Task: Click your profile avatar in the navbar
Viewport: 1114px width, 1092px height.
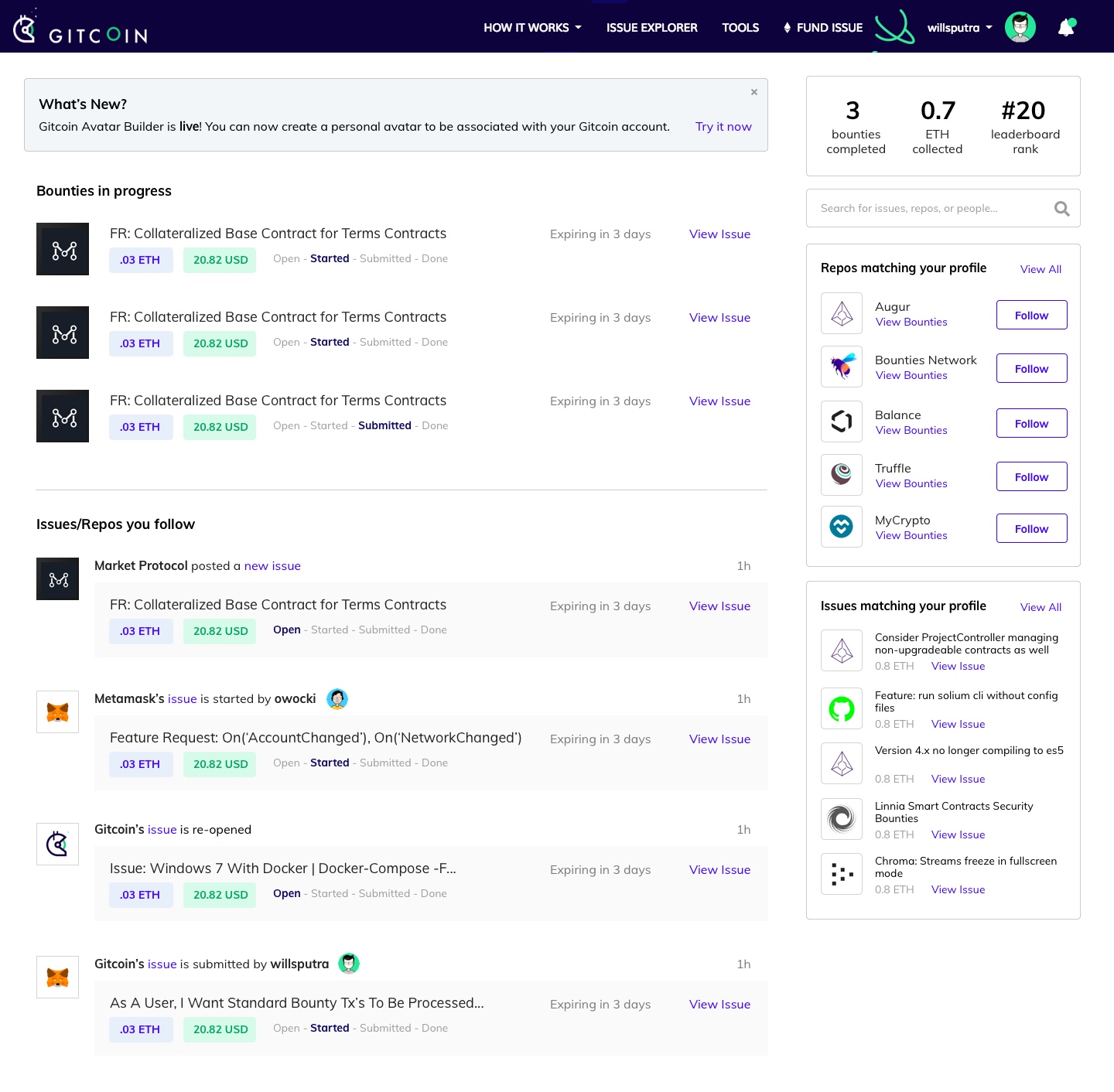Action: click(x=1020, y=26)
